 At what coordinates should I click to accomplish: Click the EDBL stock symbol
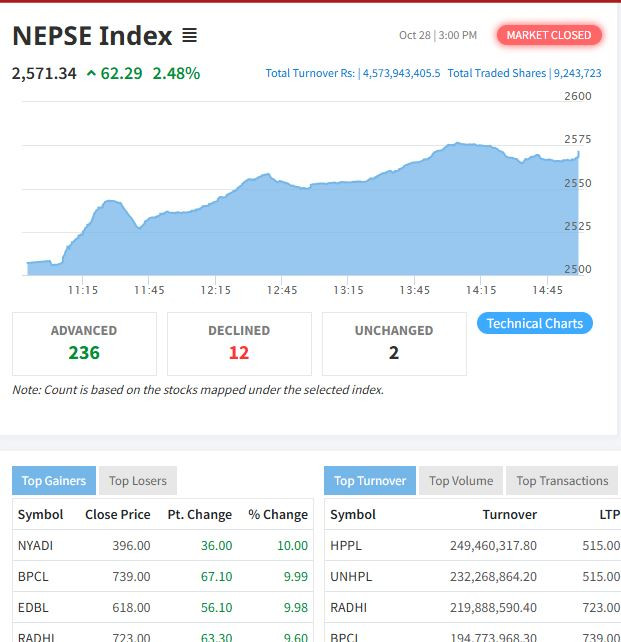(34, 607)
